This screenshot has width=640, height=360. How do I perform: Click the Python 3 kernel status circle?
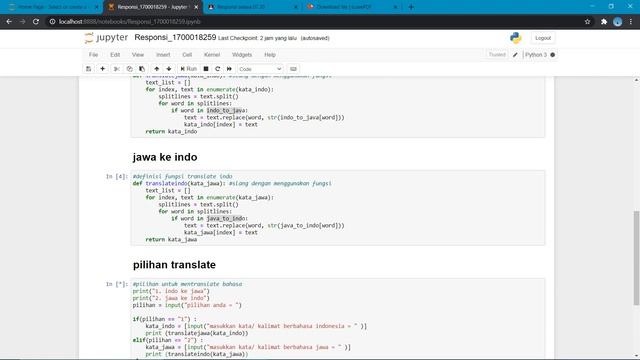[x=553, y=55]
